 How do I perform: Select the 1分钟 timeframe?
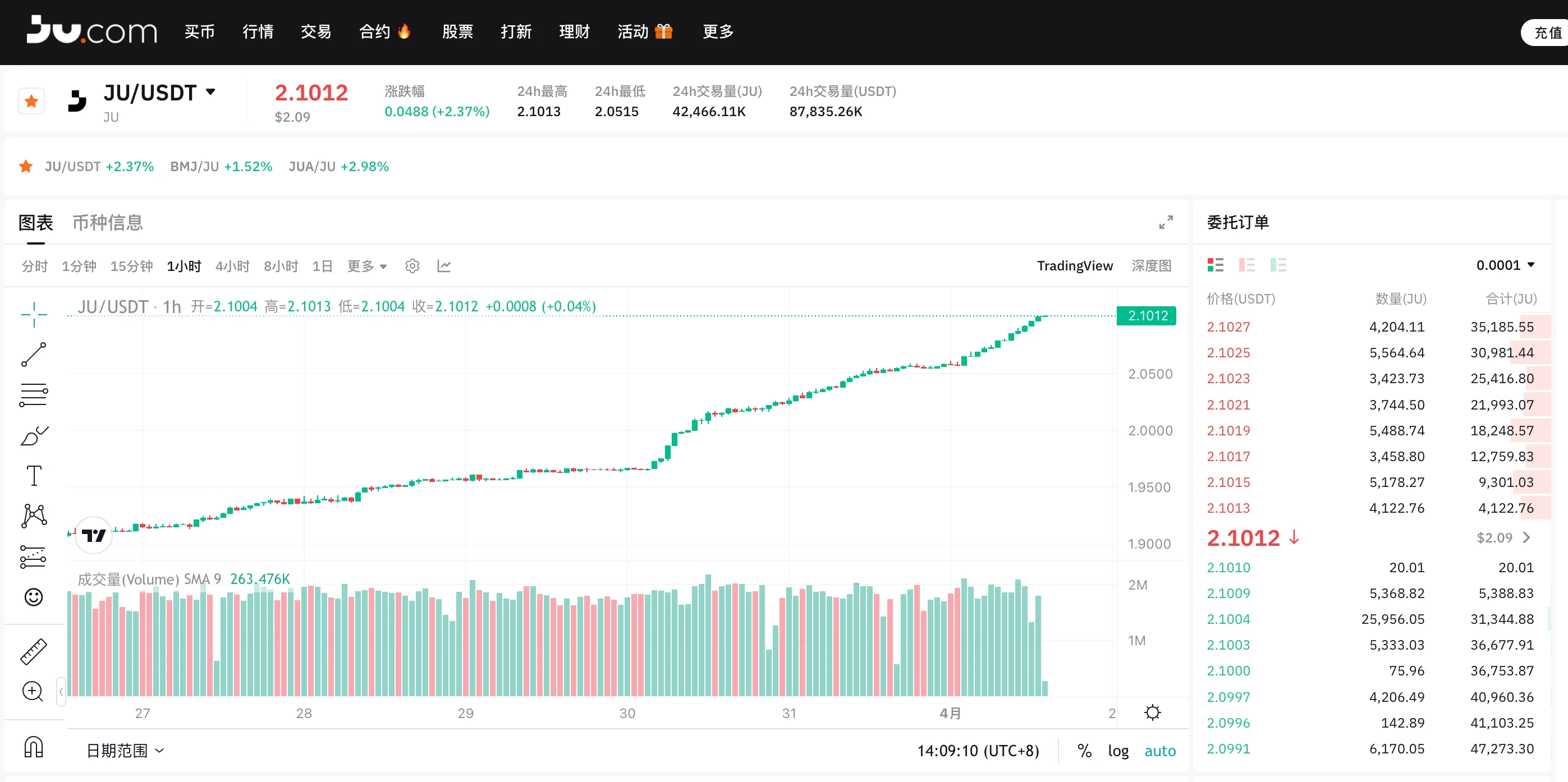[x=79, y=266]
